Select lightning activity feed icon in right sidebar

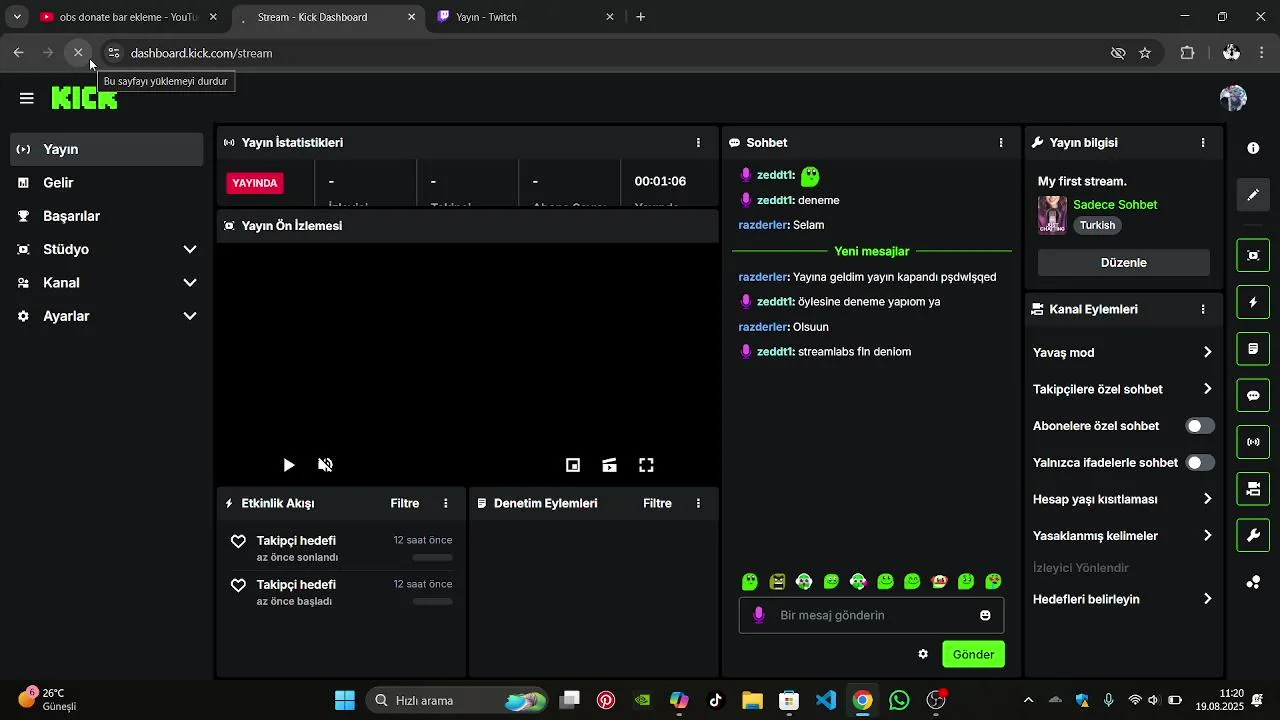tap(1253, 302)
